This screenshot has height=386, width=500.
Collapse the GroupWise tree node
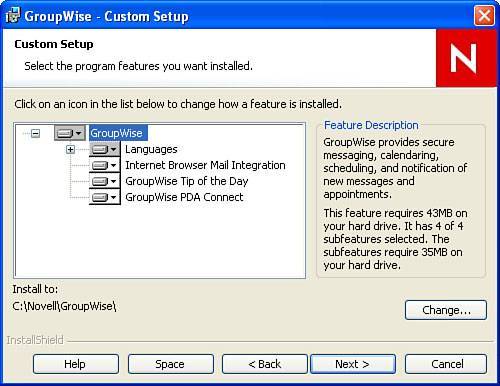coord(35,134)
